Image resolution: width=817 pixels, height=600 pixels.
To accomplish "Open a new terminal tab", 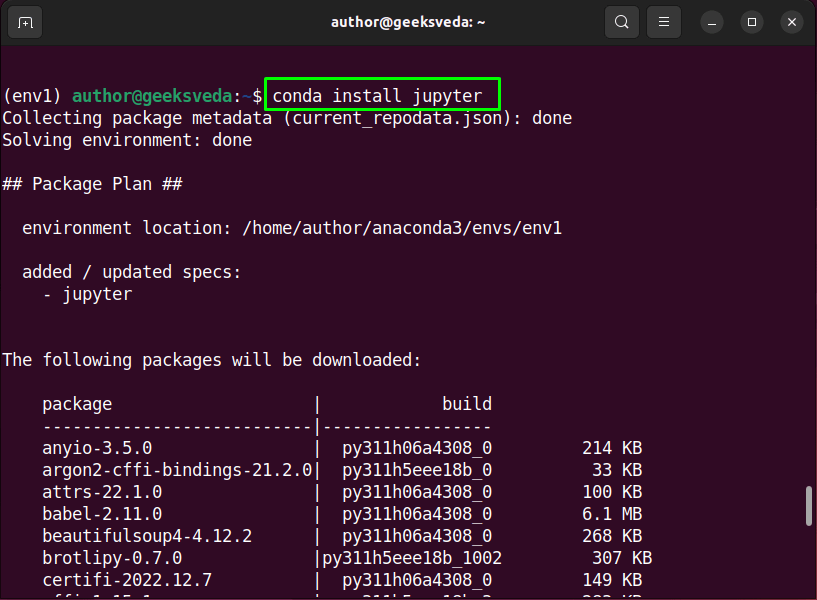I will click(23, 21).
